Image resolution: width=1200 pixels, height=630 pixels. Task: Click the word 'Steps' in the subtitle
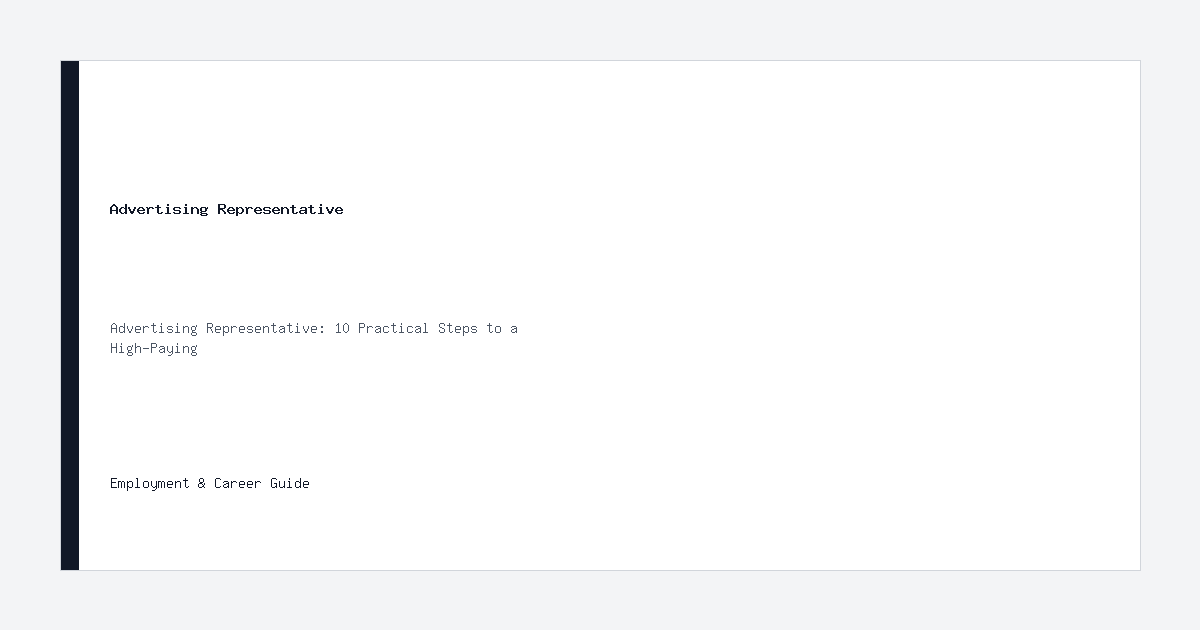(458, 328)
